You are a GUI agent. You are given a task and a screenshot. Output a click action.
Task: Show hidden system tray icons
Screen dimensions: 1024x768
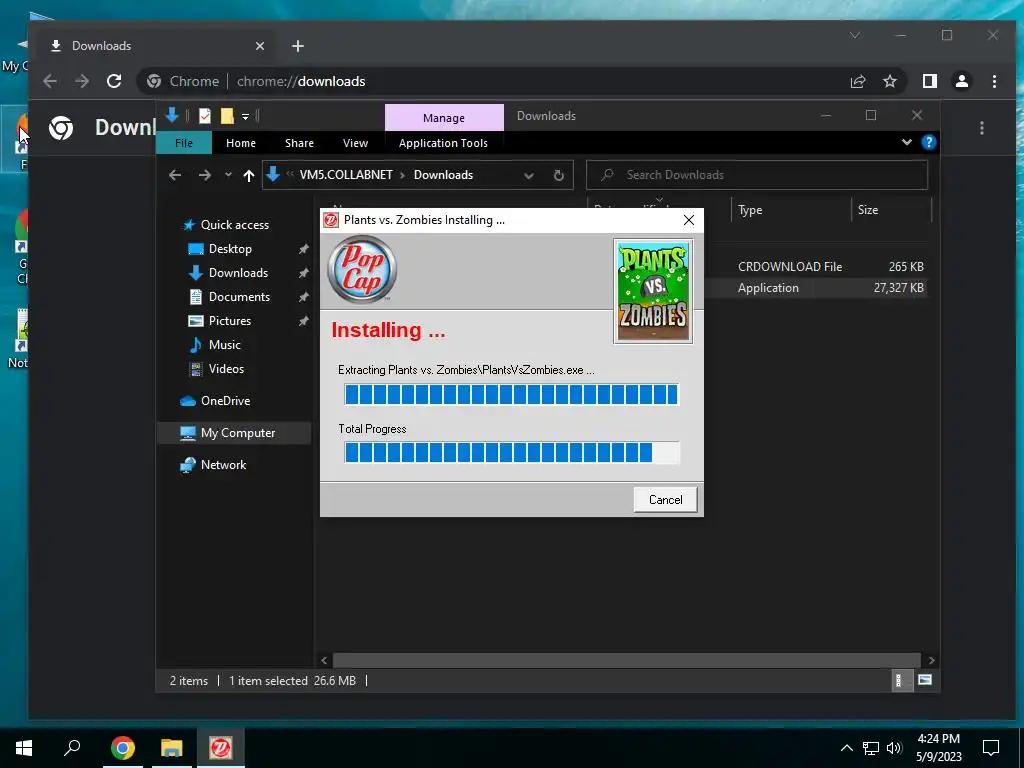[x=846, y=748]
